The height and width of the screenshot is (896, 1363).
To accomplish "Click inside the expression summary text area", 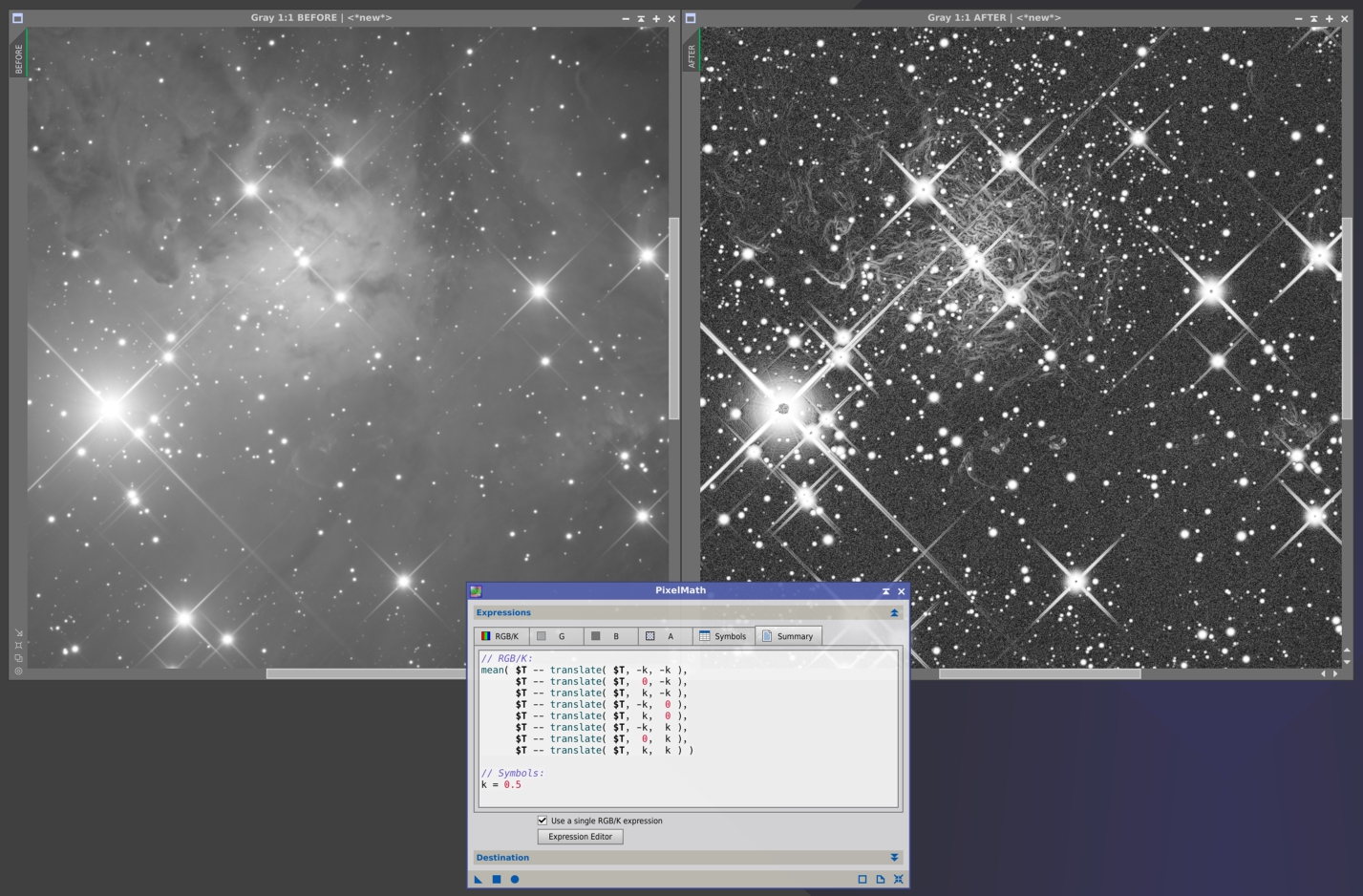I will [688, 729].
